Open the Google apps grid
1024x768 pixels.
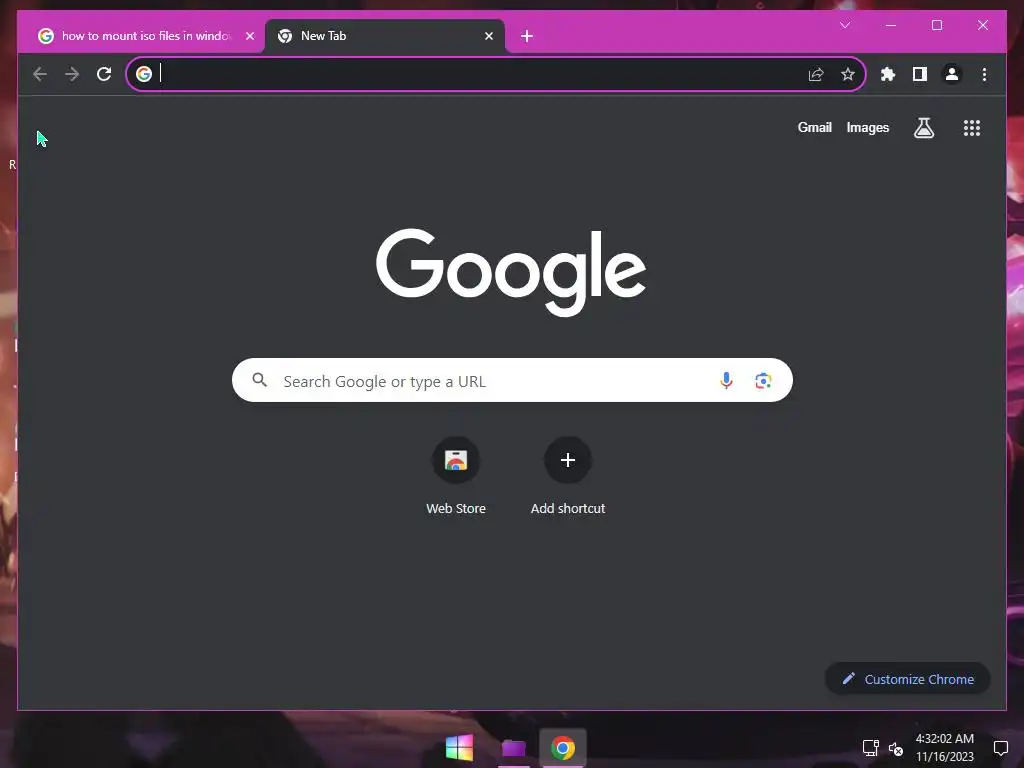click(x=972, y=128)
